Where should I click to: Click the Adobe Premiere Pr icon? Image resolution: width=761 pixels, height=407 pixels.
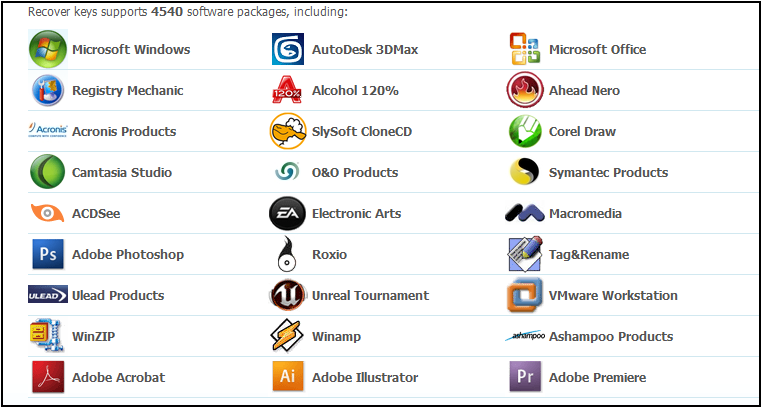[x=525, y=377]
